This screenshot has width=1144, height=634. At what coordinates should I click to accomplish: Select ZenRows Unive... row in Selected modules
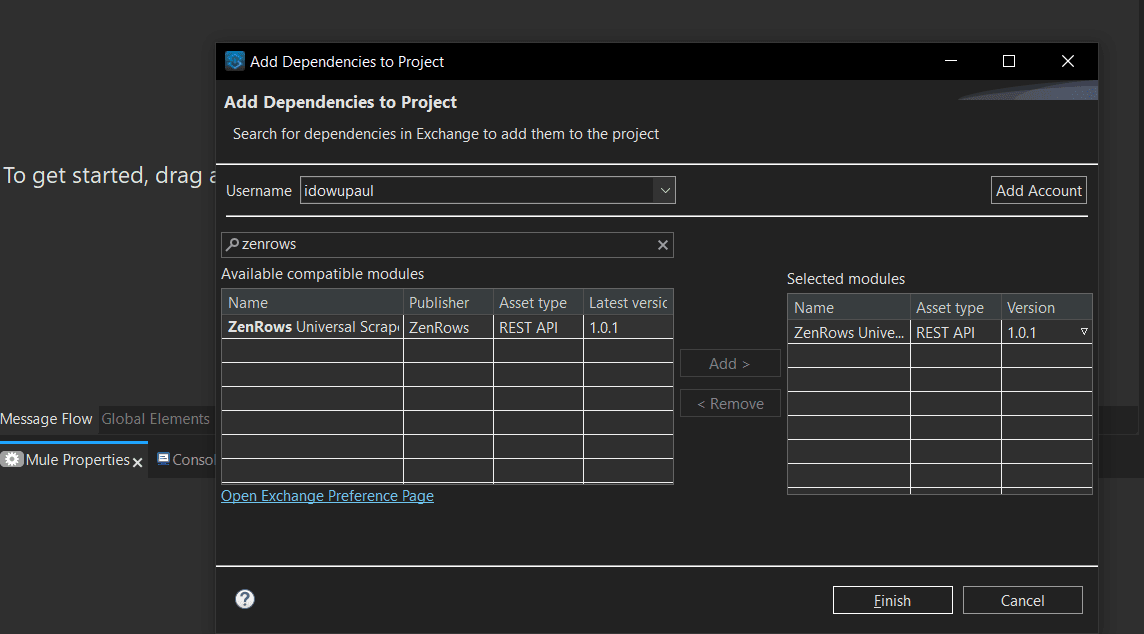[940, 333]
